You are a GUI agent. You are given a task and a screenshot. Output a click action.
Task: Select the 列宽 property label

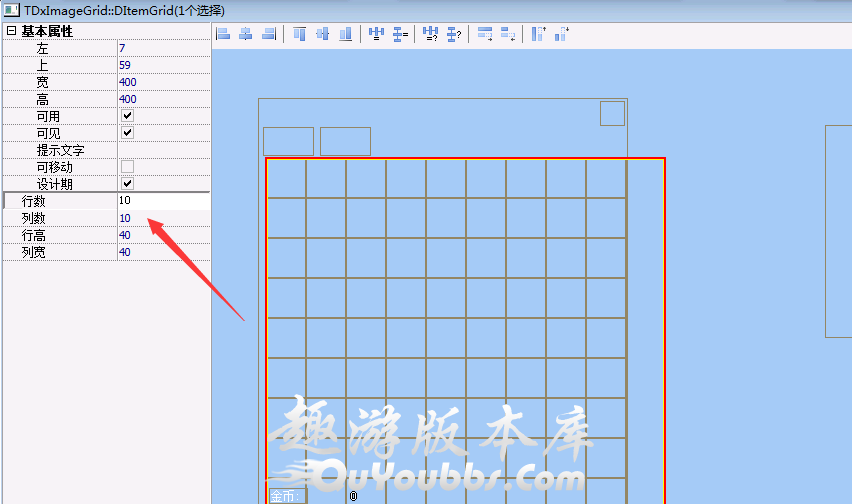click(33, 252)
